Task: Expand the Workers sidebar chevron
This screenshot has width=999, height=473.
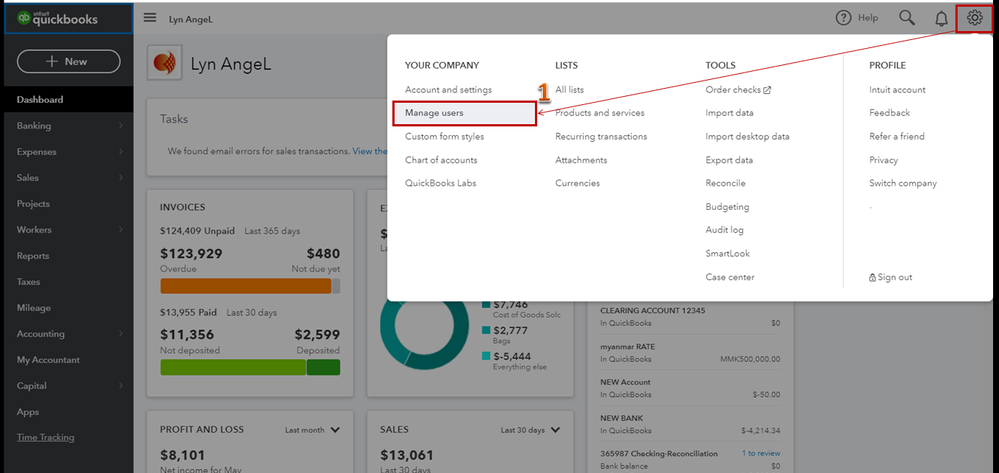Action: 120,230
